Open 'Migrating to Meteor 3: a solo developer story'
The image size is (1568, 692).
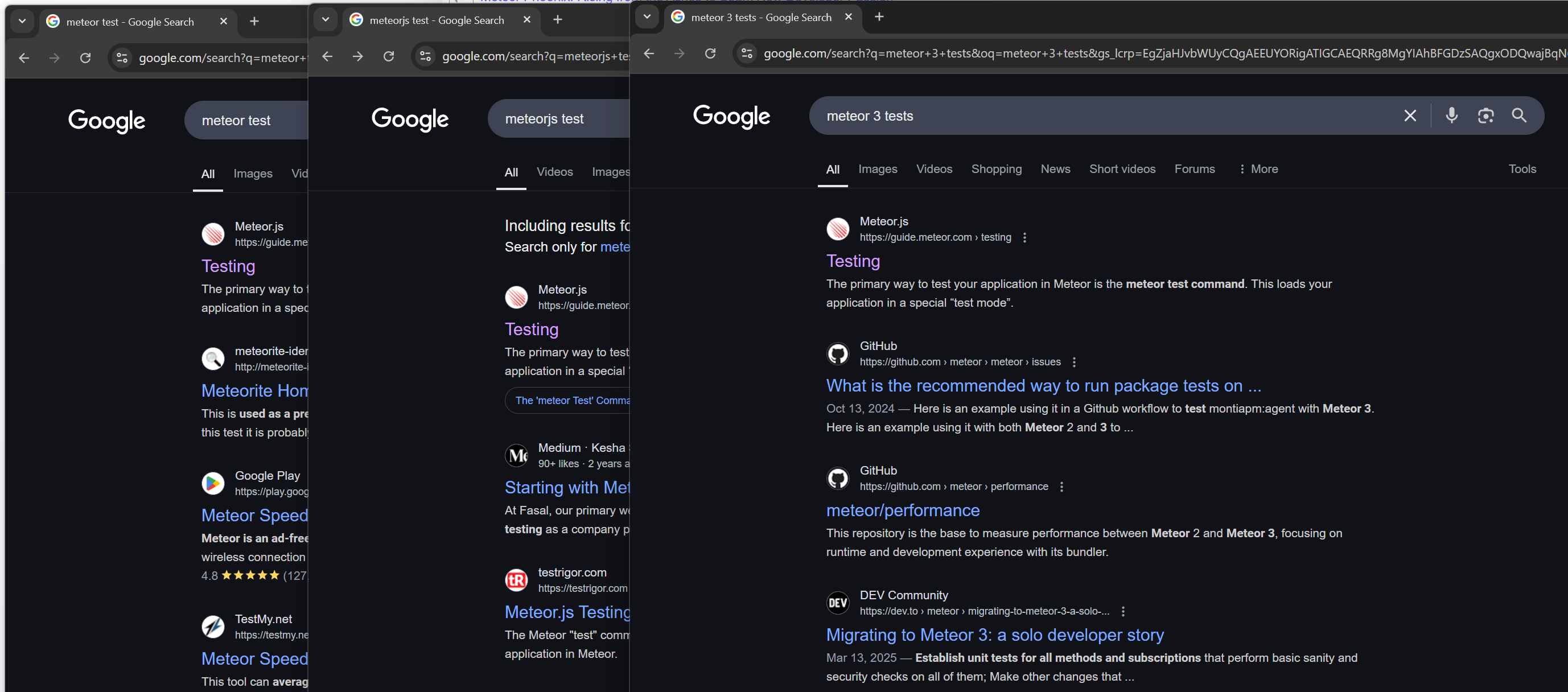995,636
